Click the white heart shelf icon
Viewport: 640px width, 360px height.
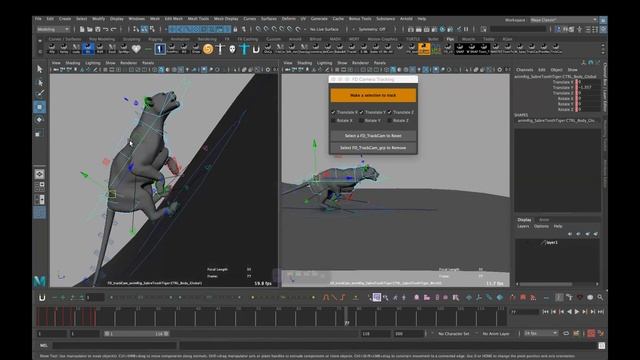coord(136,49)
